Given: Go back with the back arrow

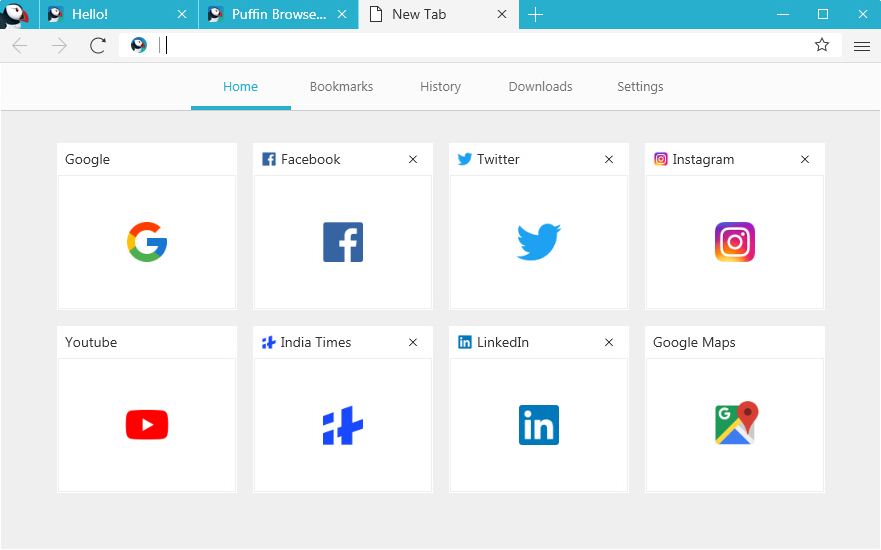Looking at the screenshot, I should point(20,46).
